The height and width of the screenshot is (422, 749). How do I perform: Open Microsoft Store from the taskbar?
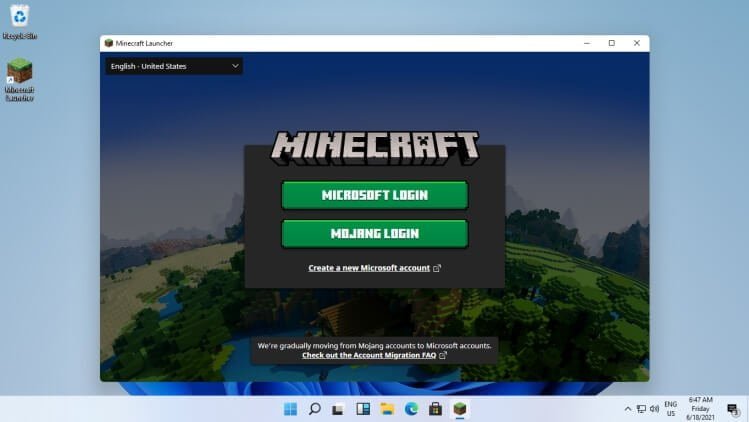(435, 409)
